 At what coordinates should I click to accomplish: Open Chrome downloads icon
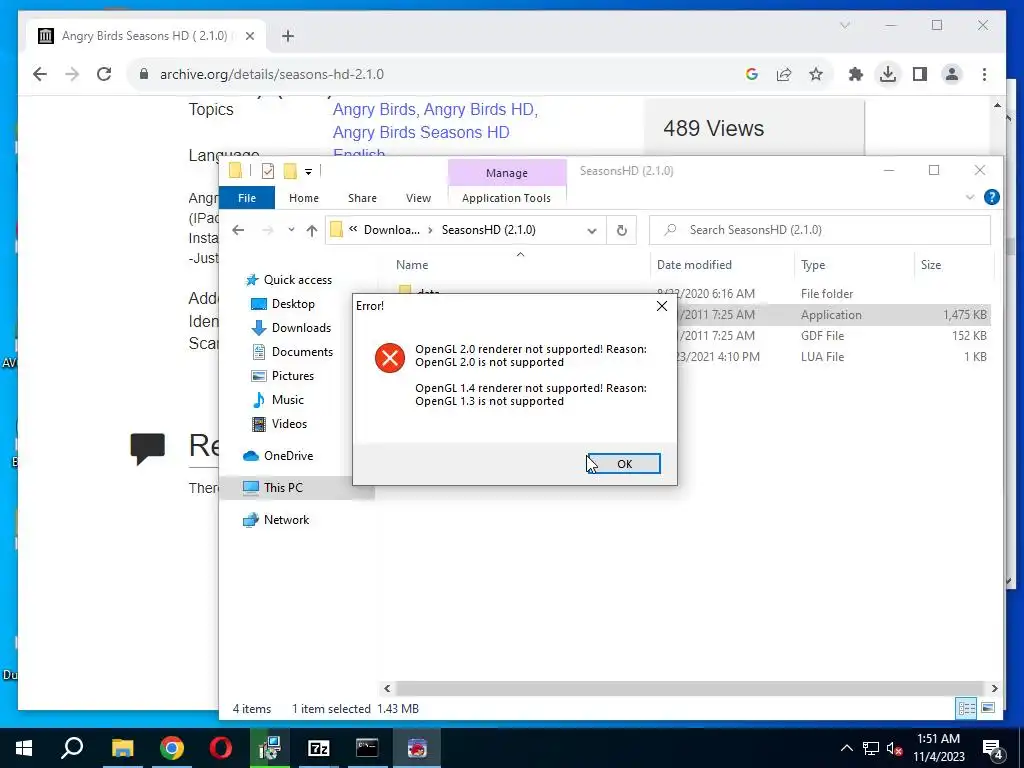coord(888,74)
